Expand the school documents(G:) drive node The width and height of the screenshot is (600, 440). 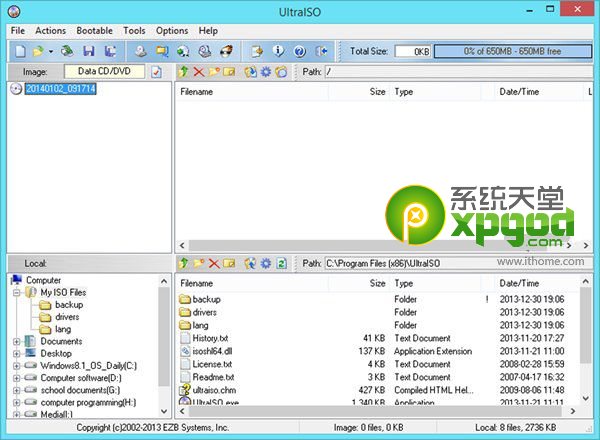pyautogui.click(x=16, y=390)
